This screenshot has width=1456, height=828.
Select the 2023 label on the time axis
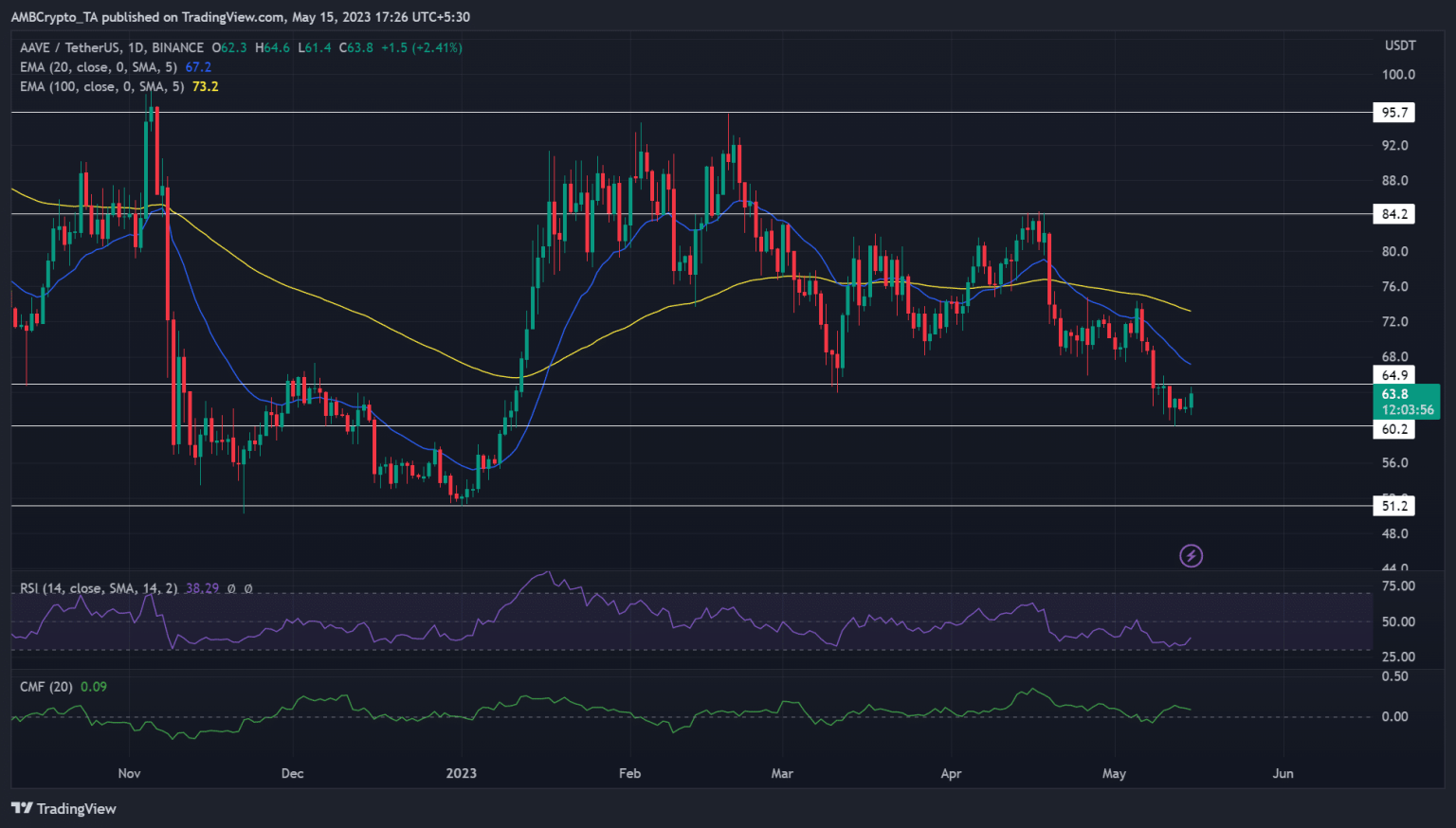click(x=462, y=773)
